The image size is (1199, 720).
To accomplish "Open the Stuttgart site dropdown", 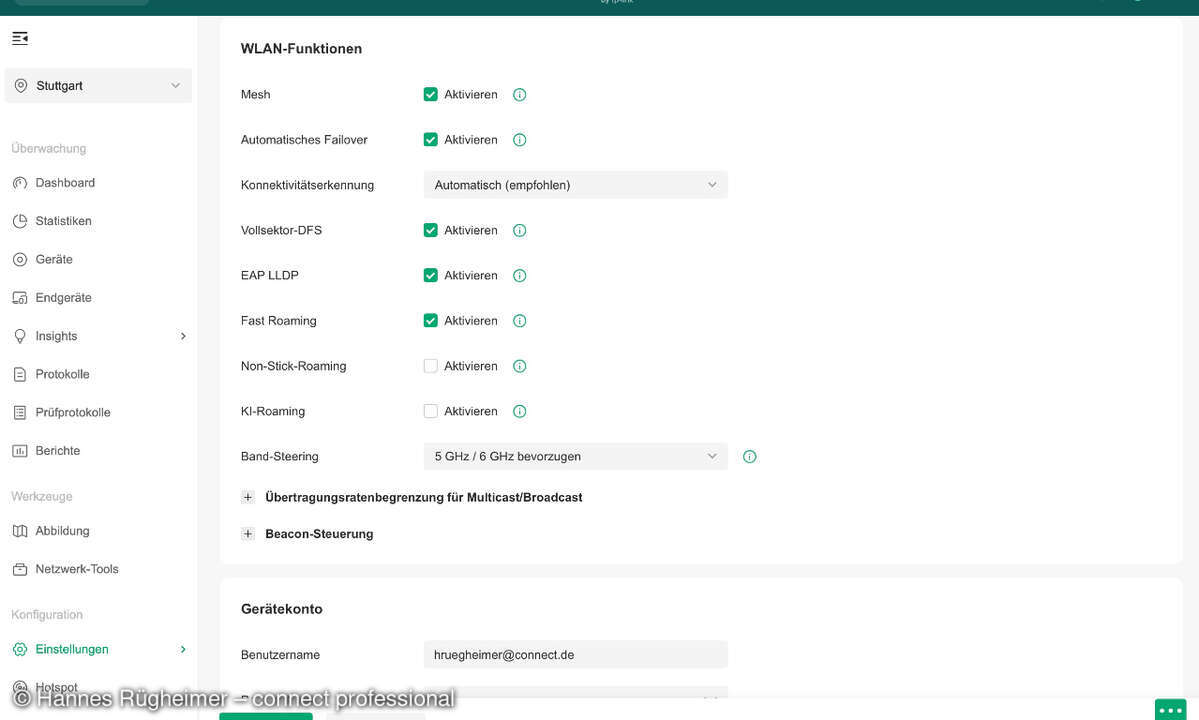I will pos(98,86).
